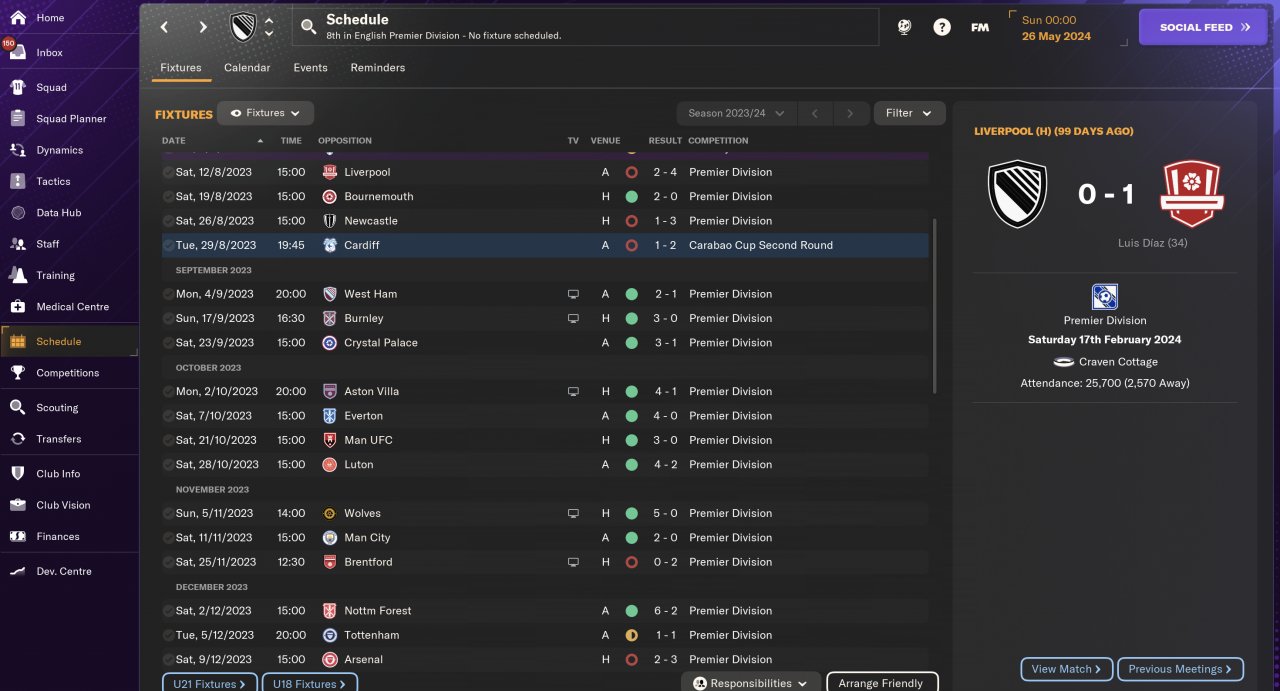Click the search magnifier icon
The image size is (1280, 691).
click(x=309, y=27)
